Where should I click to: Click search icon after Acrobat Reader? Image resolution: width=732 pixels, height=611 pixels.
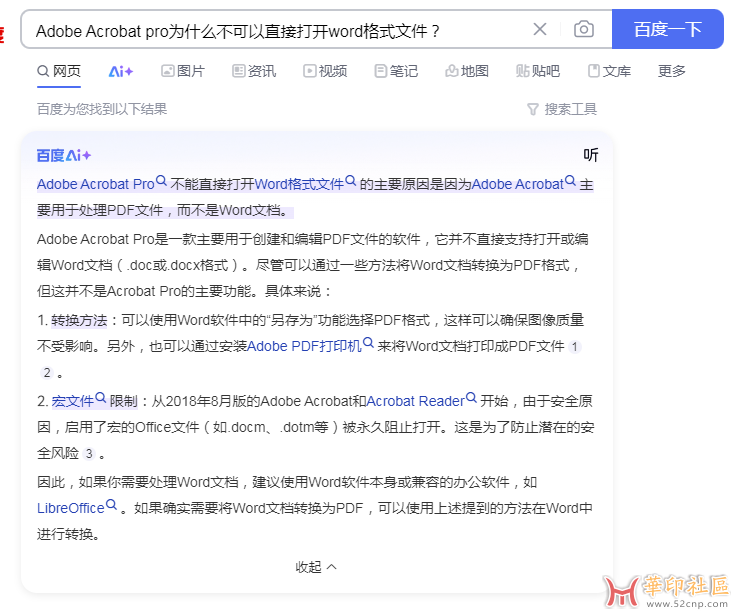pyautogui.click(x=471, y=398)
